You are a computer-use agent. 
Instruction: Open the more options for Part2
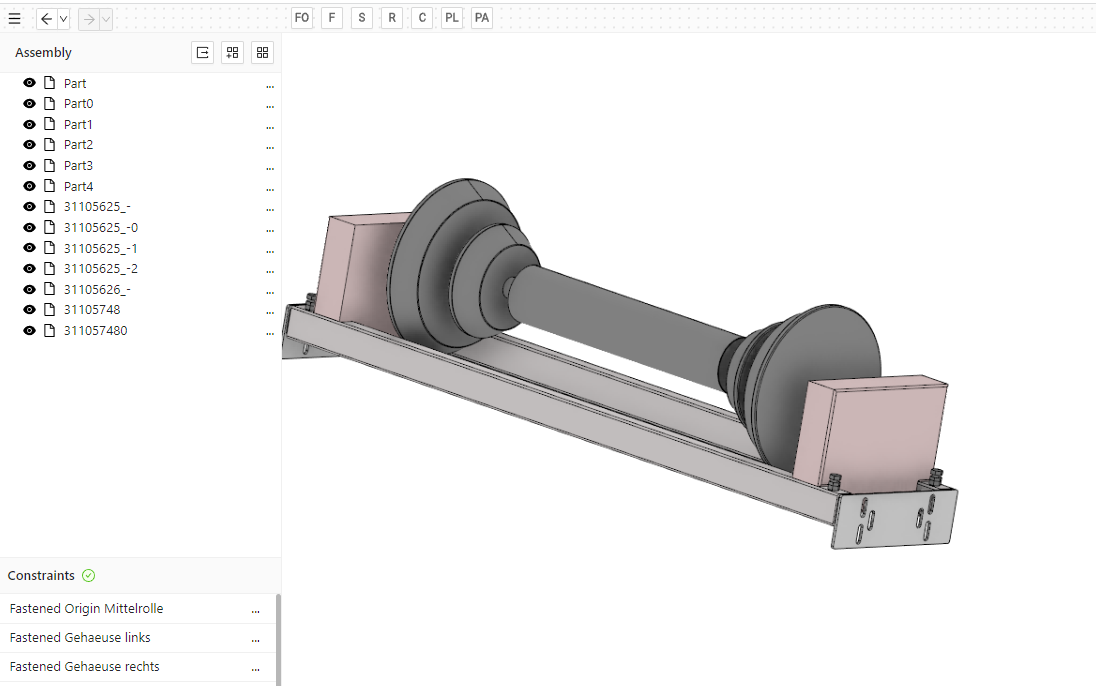pos(270,148)
